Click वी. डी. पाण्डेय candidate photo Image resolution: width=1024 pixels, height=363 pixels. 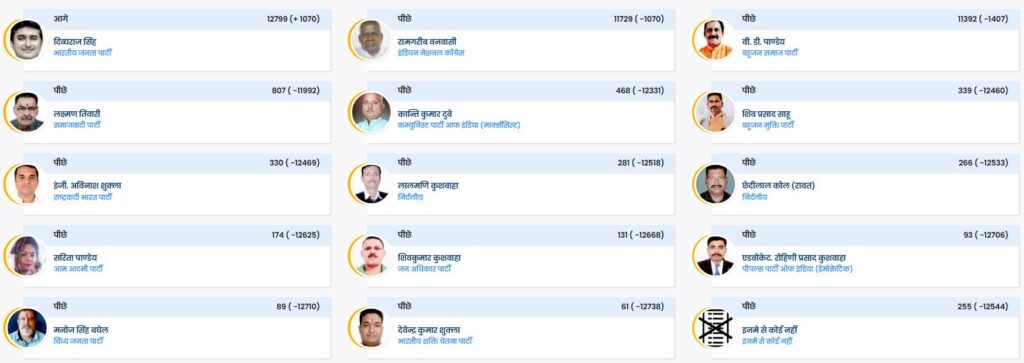(716, 40)
